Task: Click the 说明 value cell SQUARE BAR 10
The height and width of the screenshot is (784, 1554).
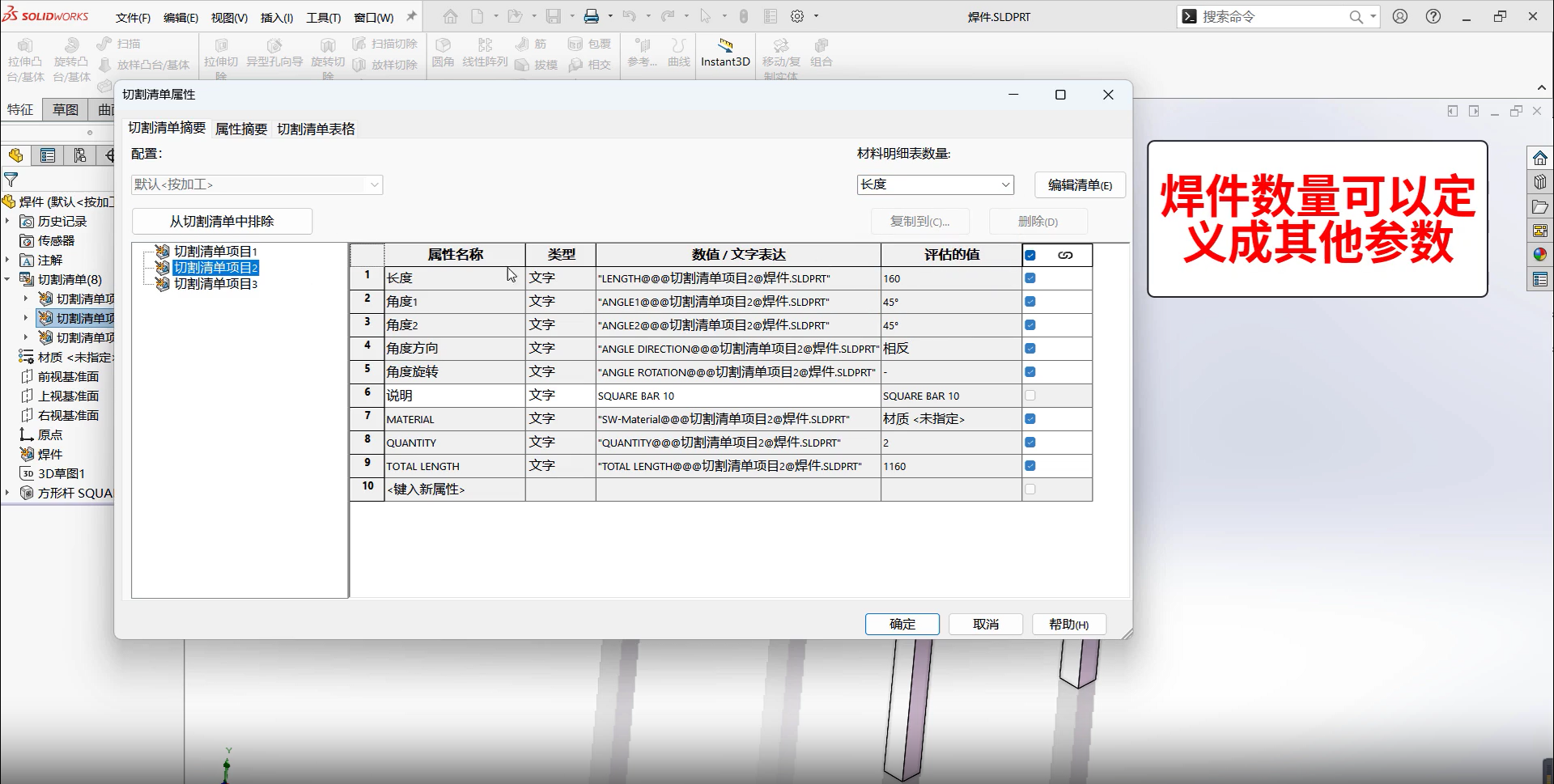Action: (x=738, y=396)
